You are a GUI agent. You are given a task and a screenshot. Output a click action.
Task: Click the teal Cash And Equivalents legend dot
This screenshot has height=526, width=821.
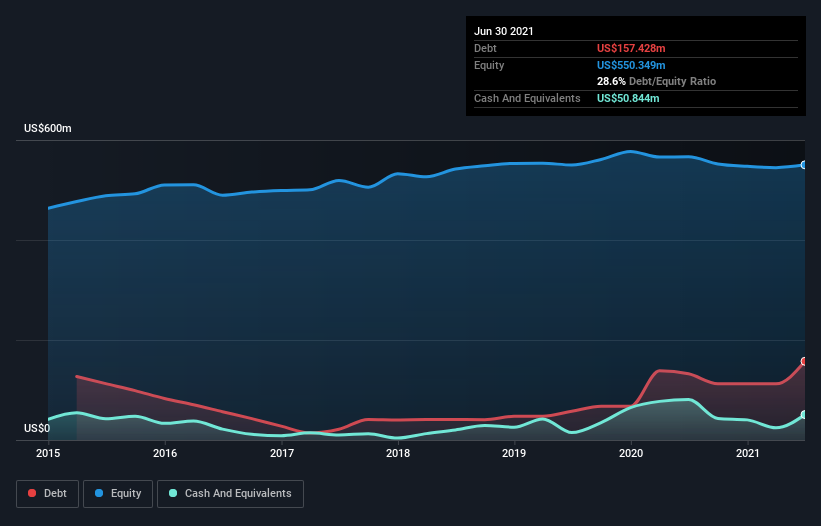[x=173, y=493]
